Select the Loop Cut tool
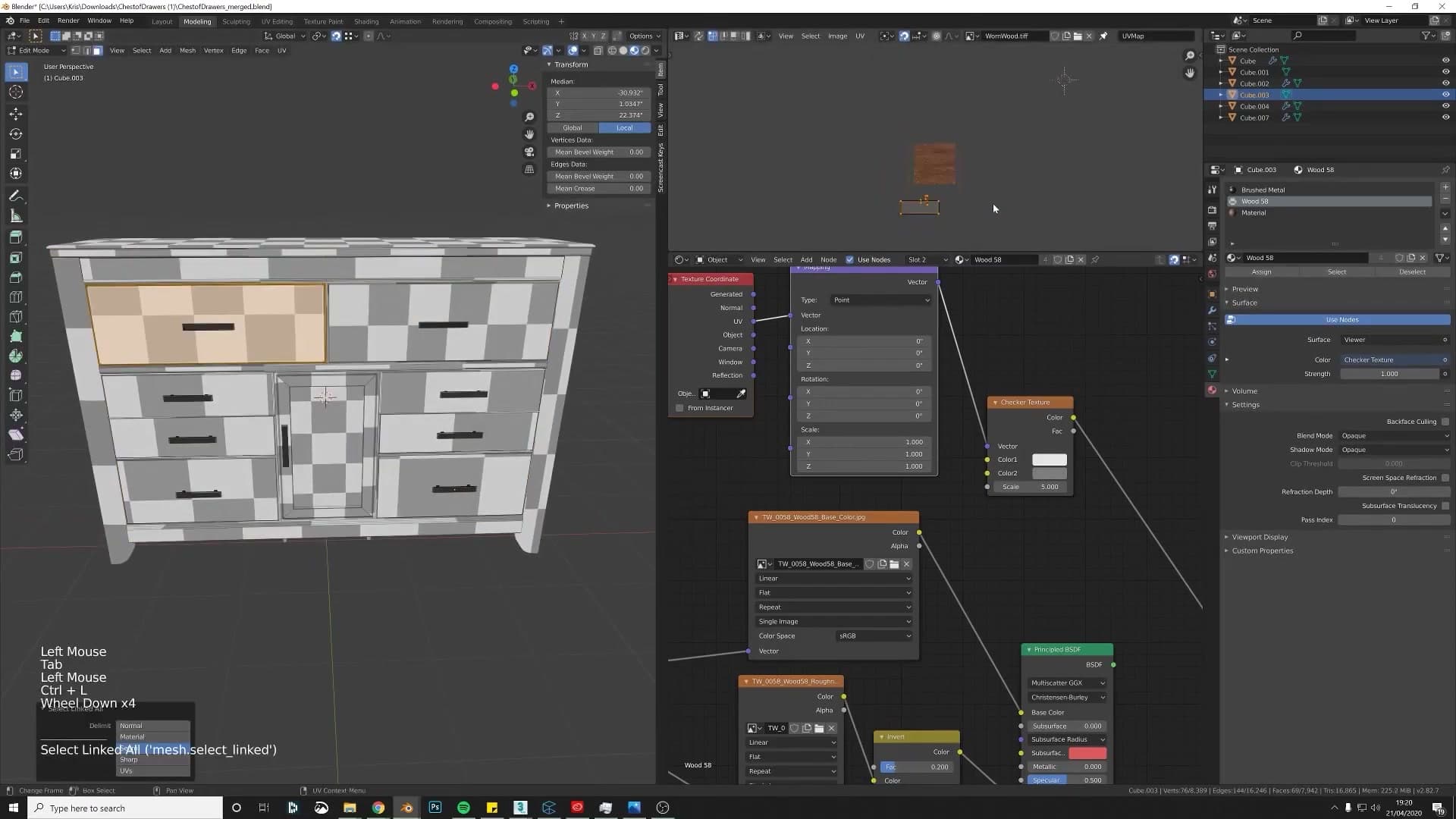 point(16,297)
